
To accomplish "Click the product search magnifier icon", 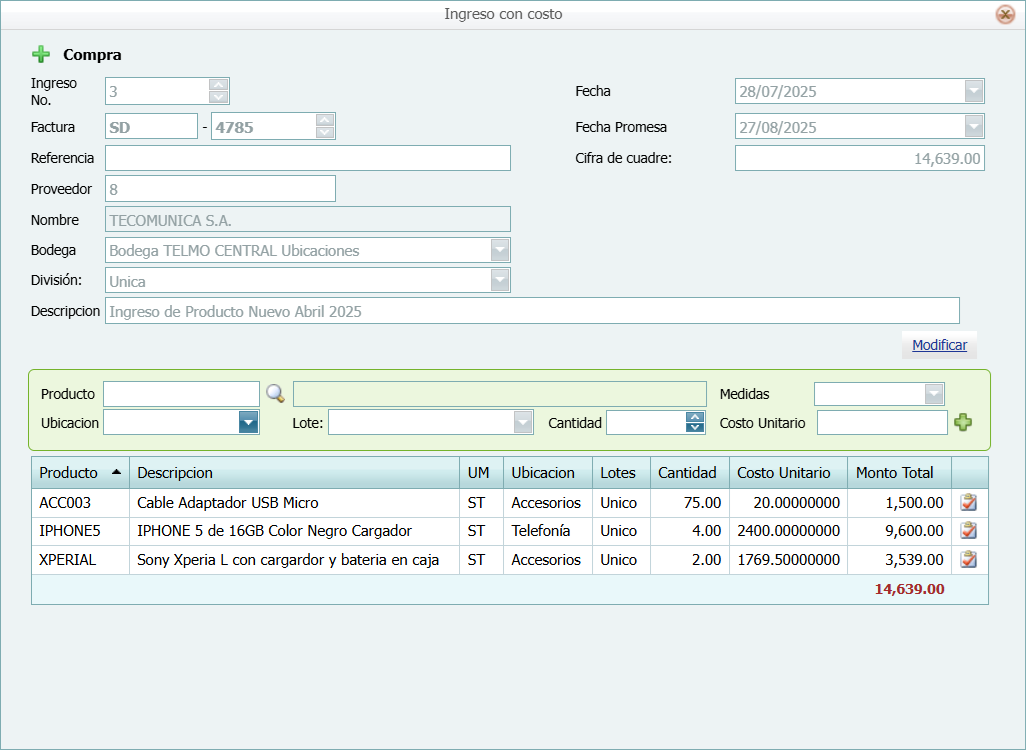I will (275, 393).
